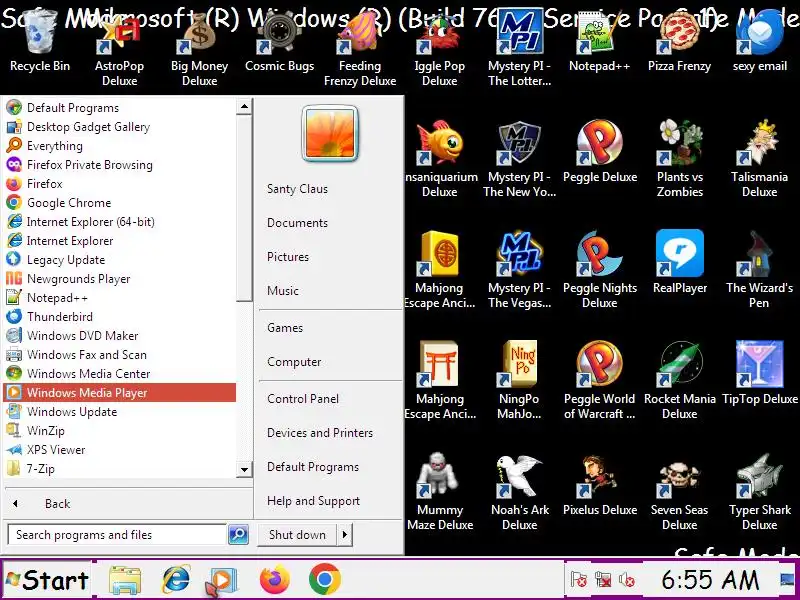Viewport: 800px width, 600px height.
Task: Open NingPo MahJong shortcut
Action: coord(519,381)
